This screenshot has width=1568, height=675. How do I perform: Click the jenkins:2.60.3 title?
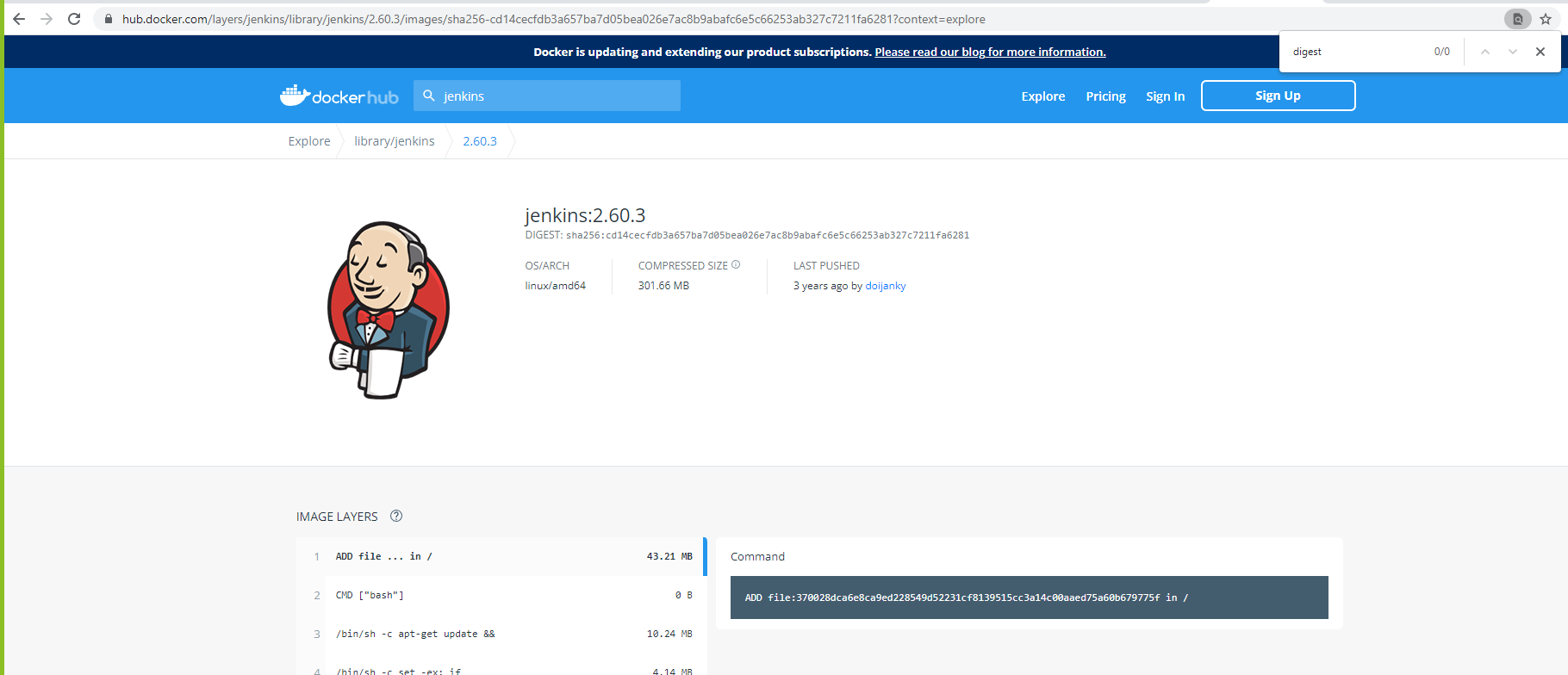tap(585, 215)
